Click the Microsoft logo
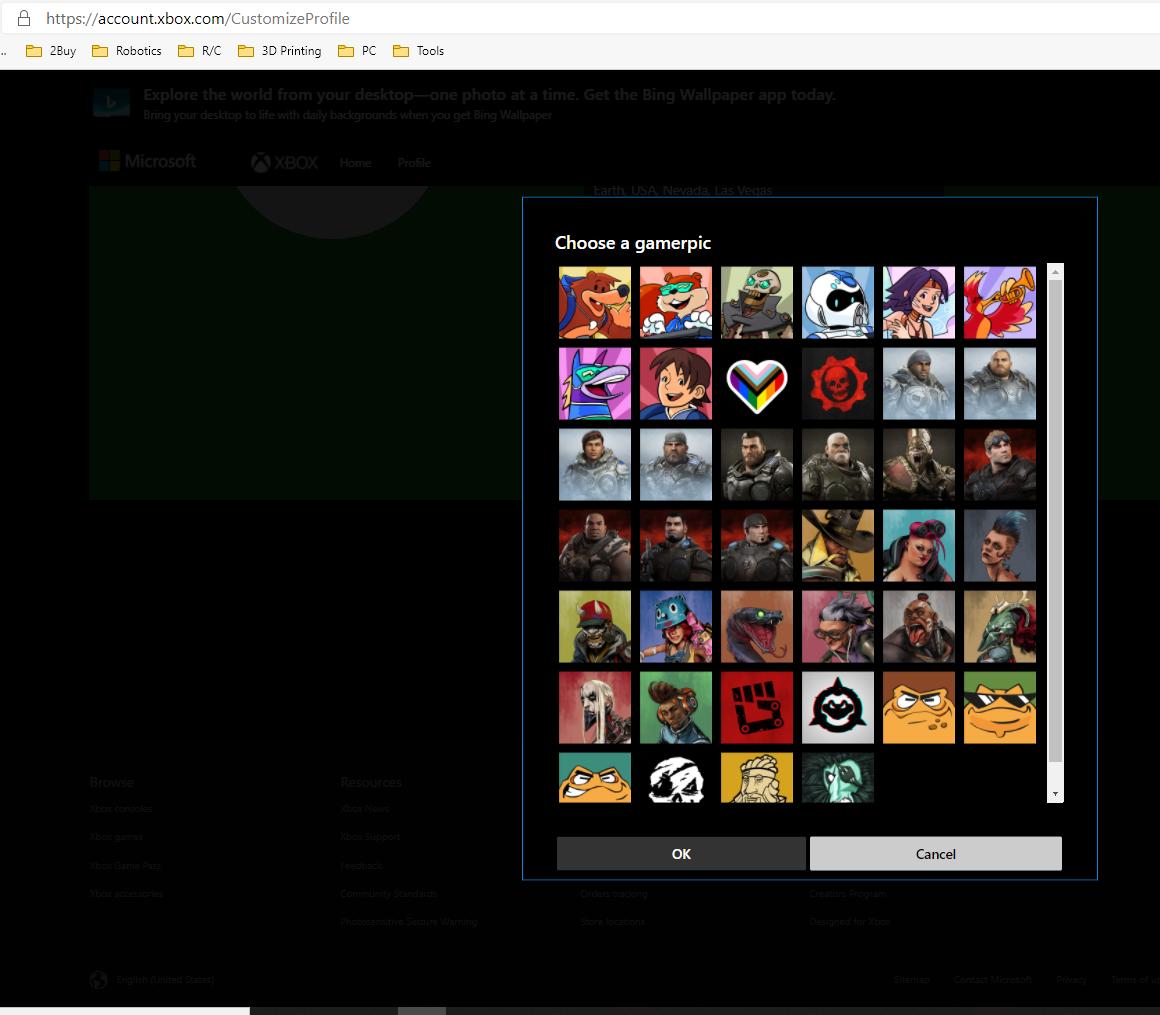The image size is (1160, 1015). (x=147, y=161)
